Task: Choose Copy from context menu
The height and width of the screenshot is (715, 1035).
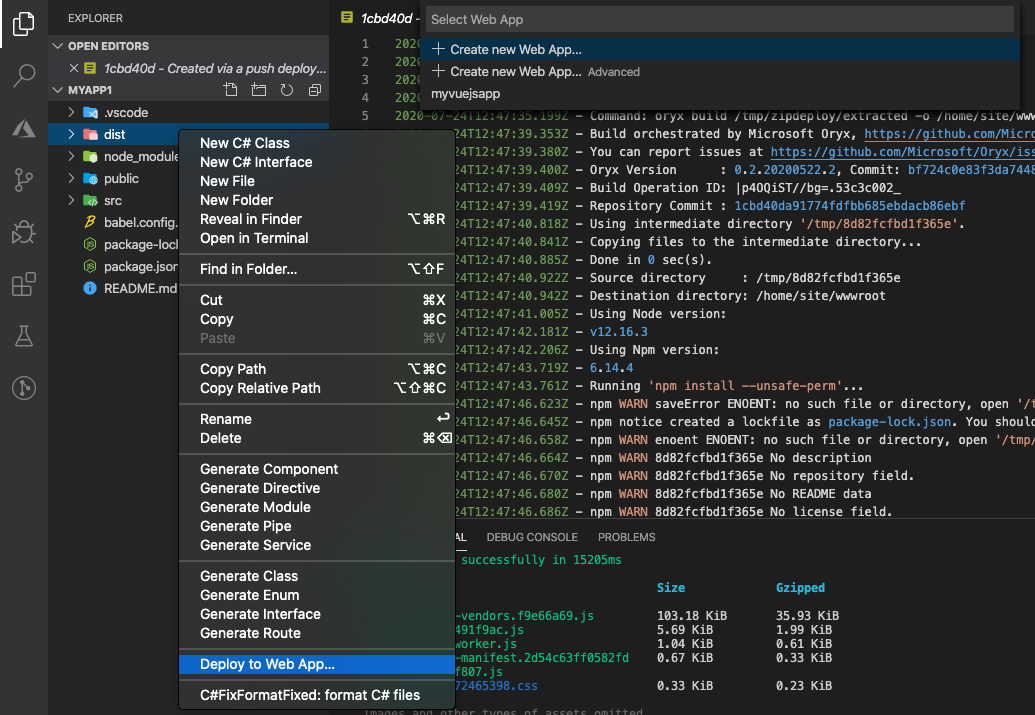Action: click(x=317, y=319)
